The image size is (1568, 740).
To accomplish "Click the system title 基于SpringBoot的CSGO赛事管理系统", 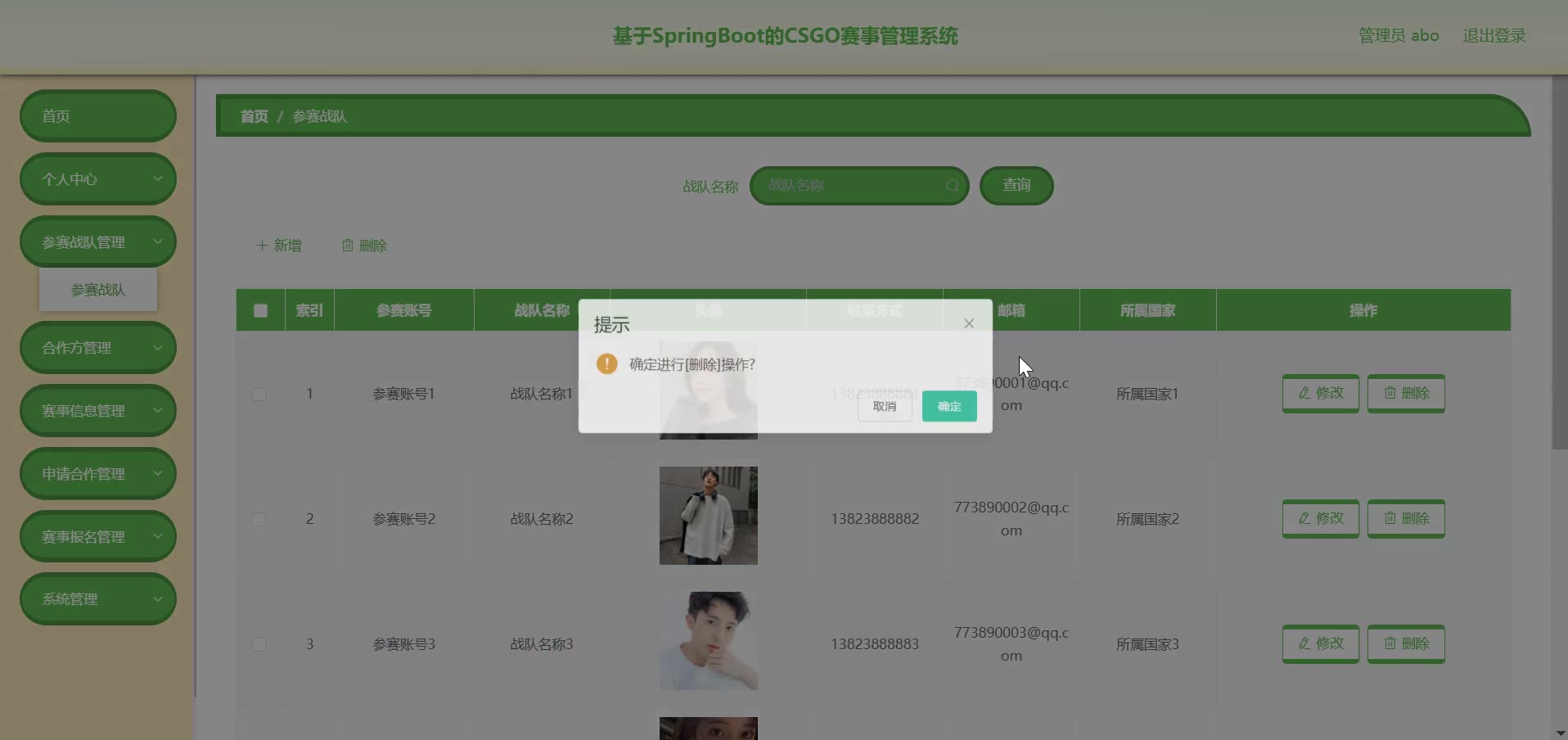I will (786, 36).
